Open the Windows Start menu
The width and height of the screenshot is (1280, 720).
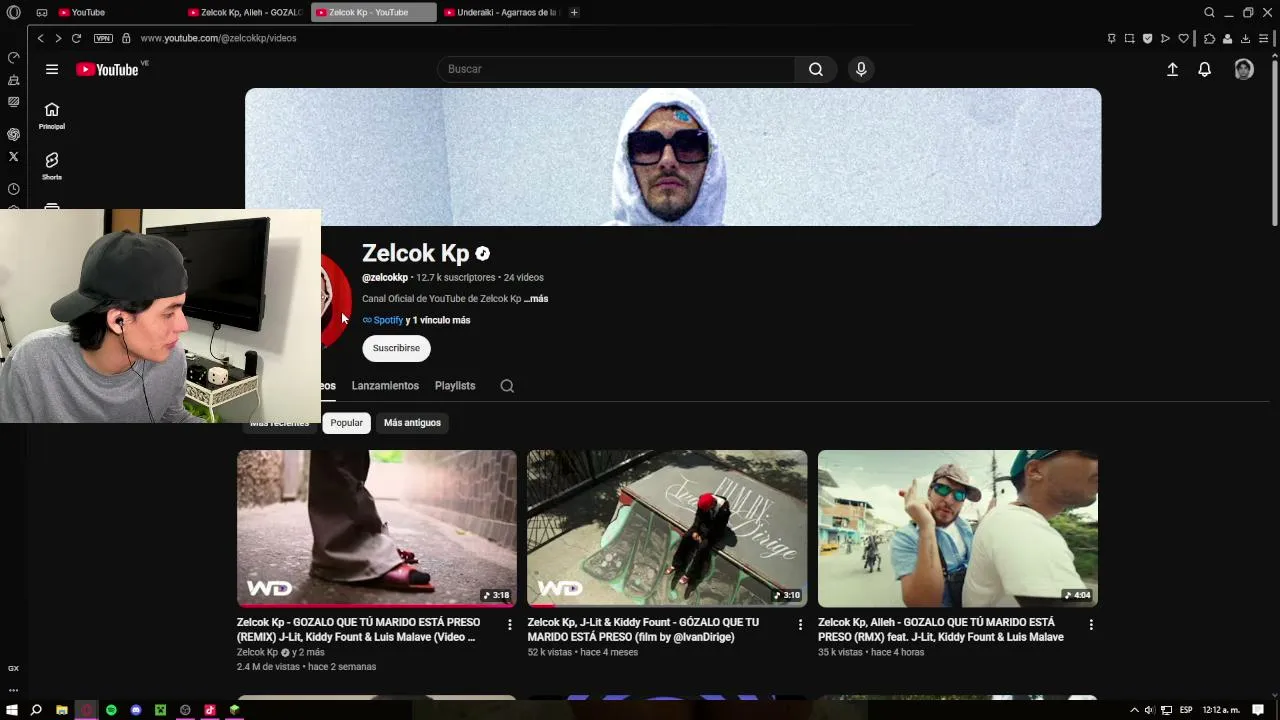coord(12,710)
